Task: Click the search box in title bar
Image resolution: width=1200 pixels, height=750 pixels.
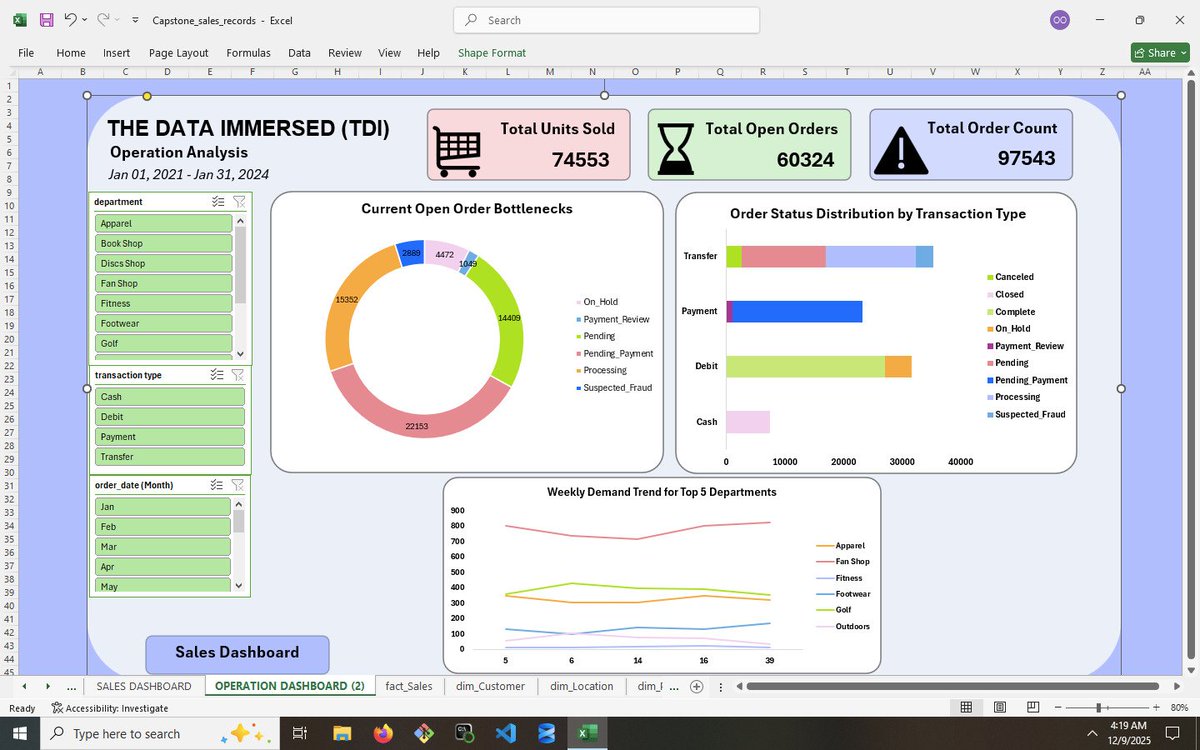Action: 606,20
